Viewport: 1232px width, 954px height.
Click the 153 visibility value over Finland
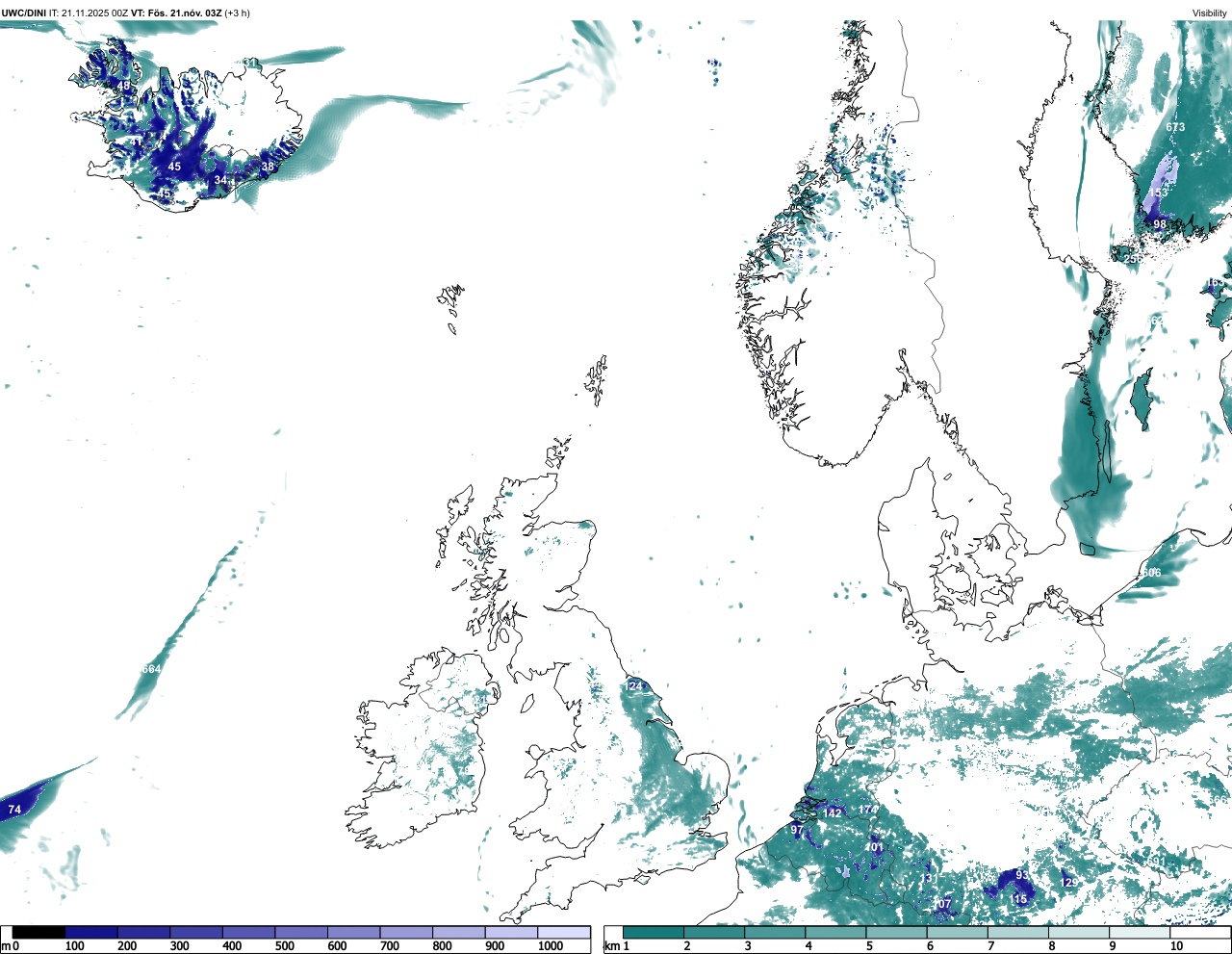point(1157,193)
